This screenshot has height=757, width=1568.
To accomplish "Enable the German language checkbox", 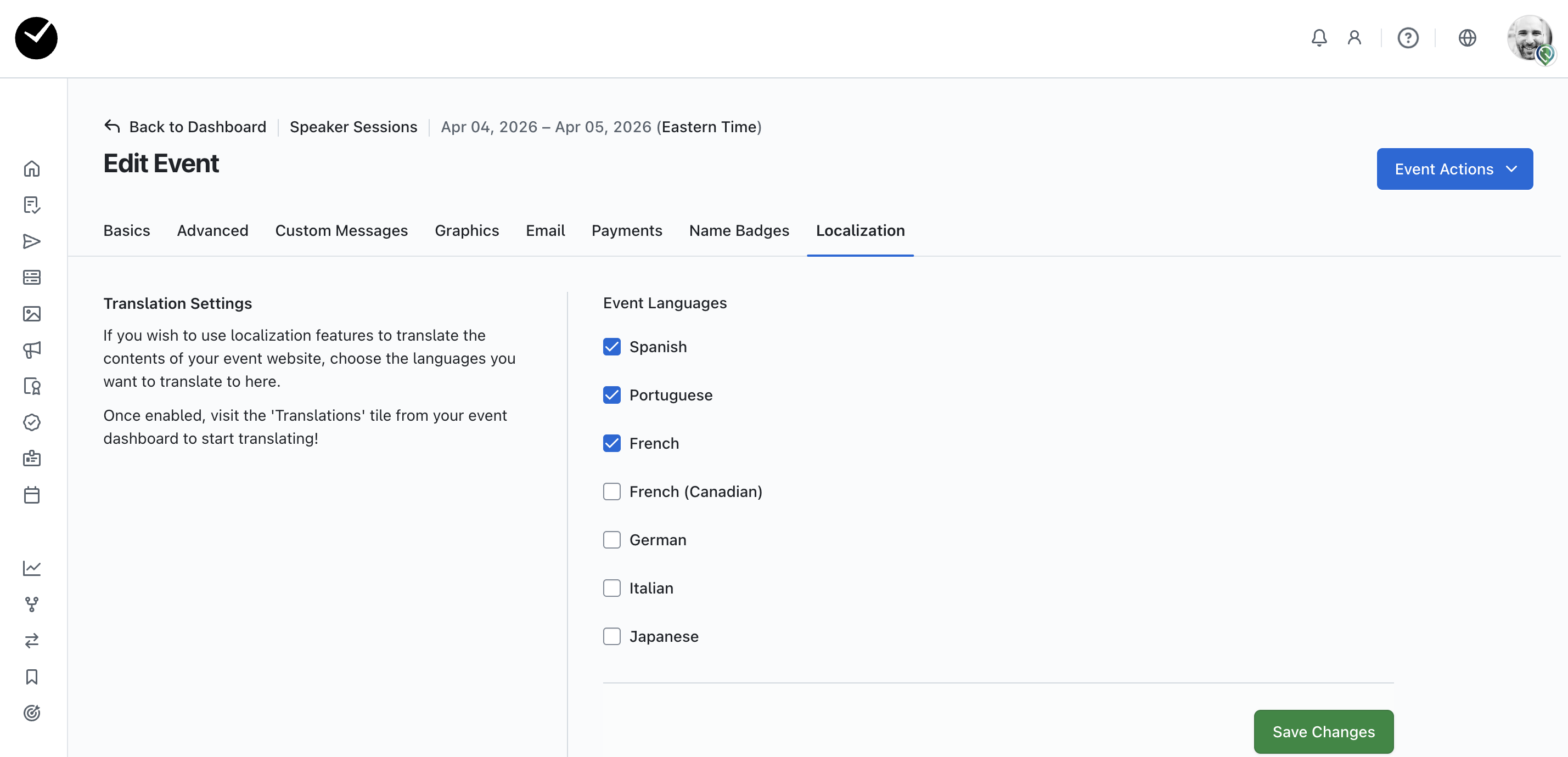I will pos(611,540).
